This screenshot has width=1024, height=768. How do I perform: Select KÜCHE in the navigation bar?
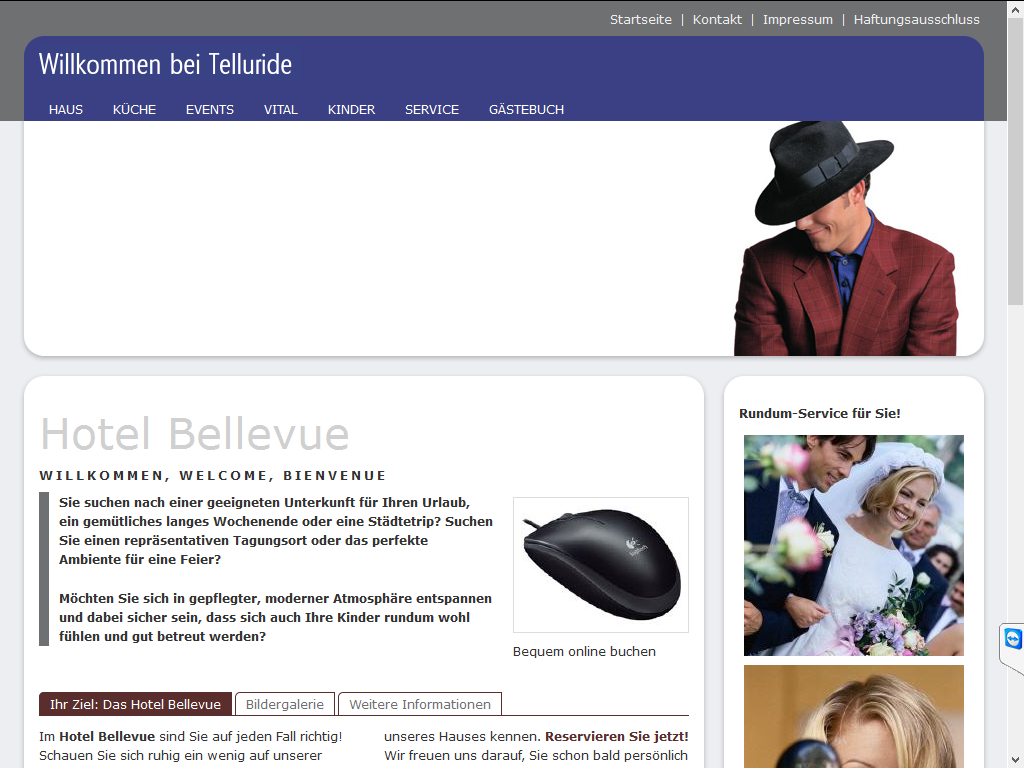click(135, 110)
